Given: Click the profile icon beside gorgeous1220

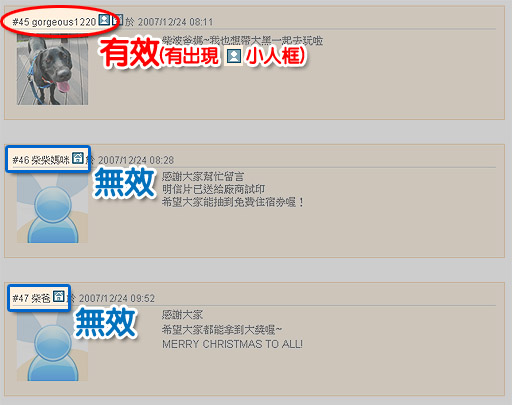Looking at the screenshot, I should (104, 20).
